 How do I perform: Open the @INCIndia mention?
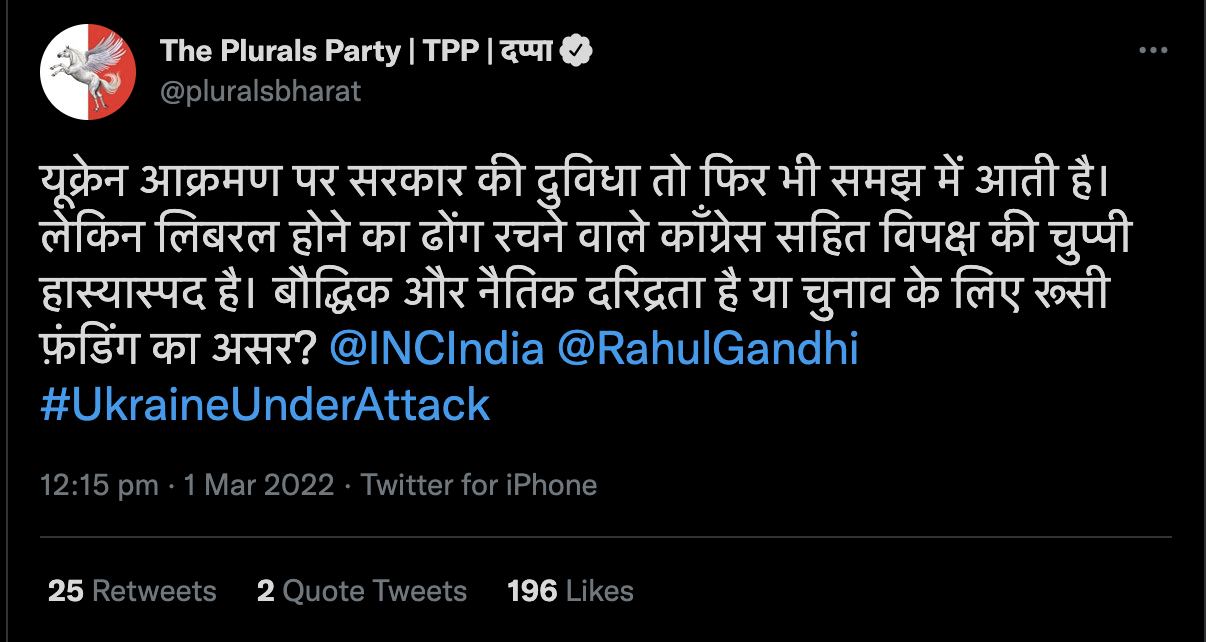click(436, 350)
